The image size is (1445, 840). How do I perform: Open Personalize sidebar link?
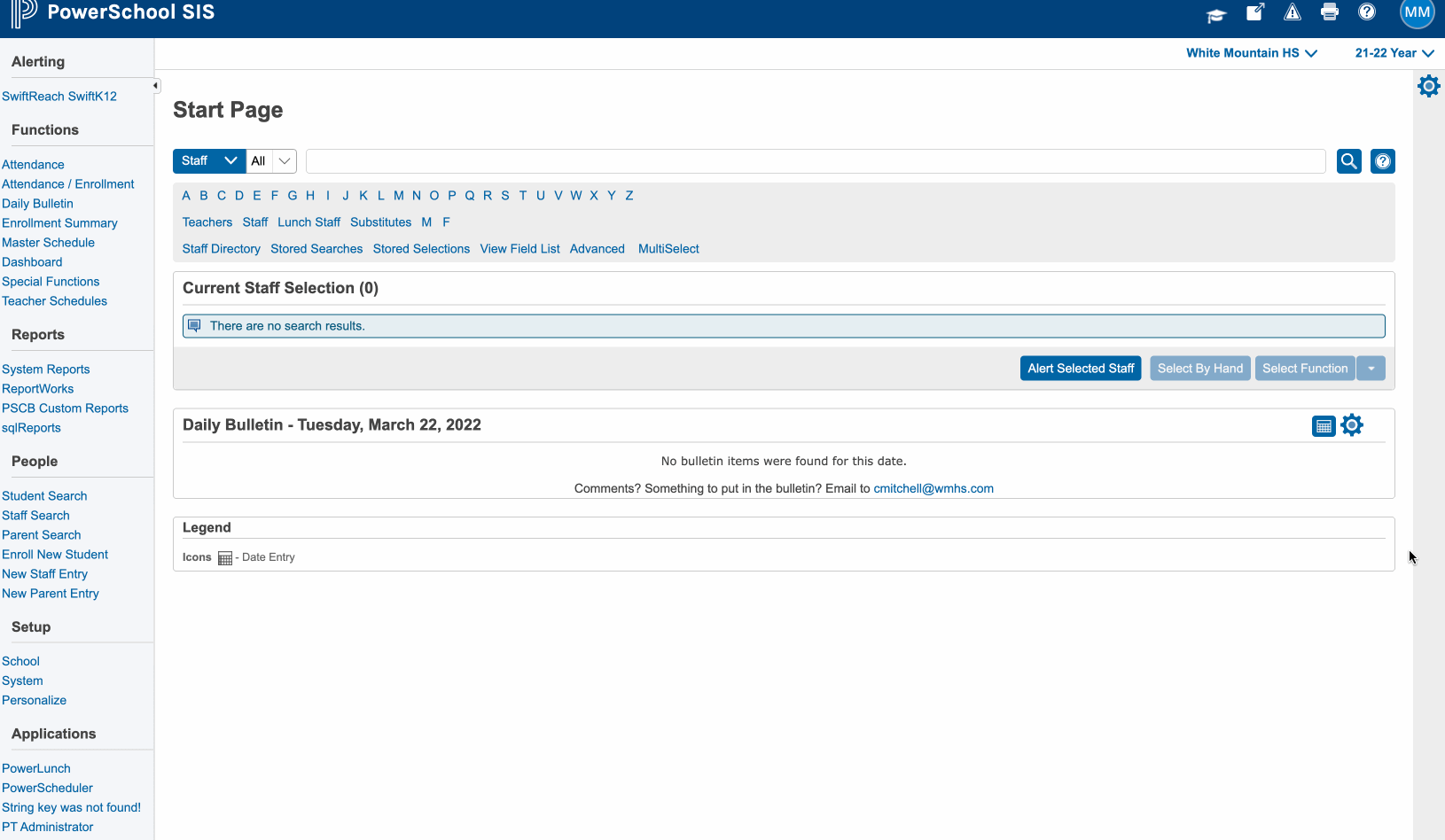[x=34, y=701]
